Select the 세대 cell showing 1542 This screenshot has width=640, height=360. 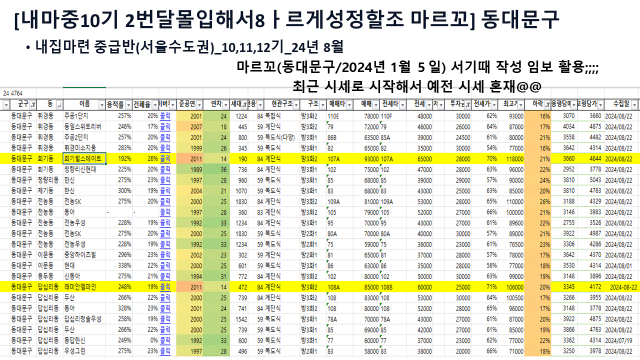238,319
